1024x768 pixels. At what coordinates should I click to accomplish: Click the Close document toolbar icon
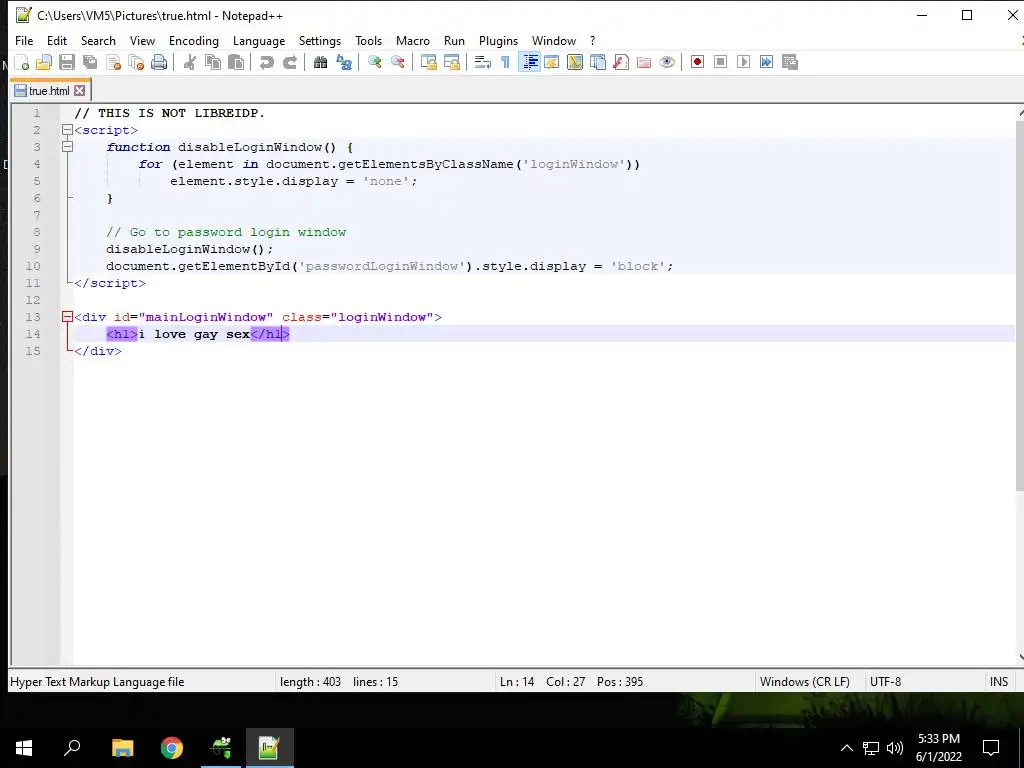pyautogui.click(x=113, y=62)
